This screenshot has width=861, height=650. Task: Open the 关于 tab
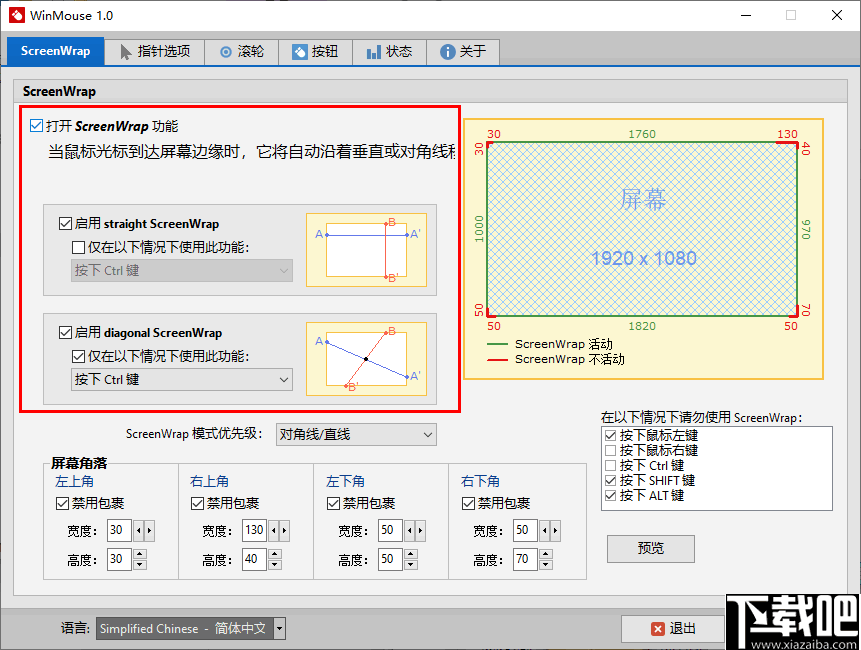(463, 52)
